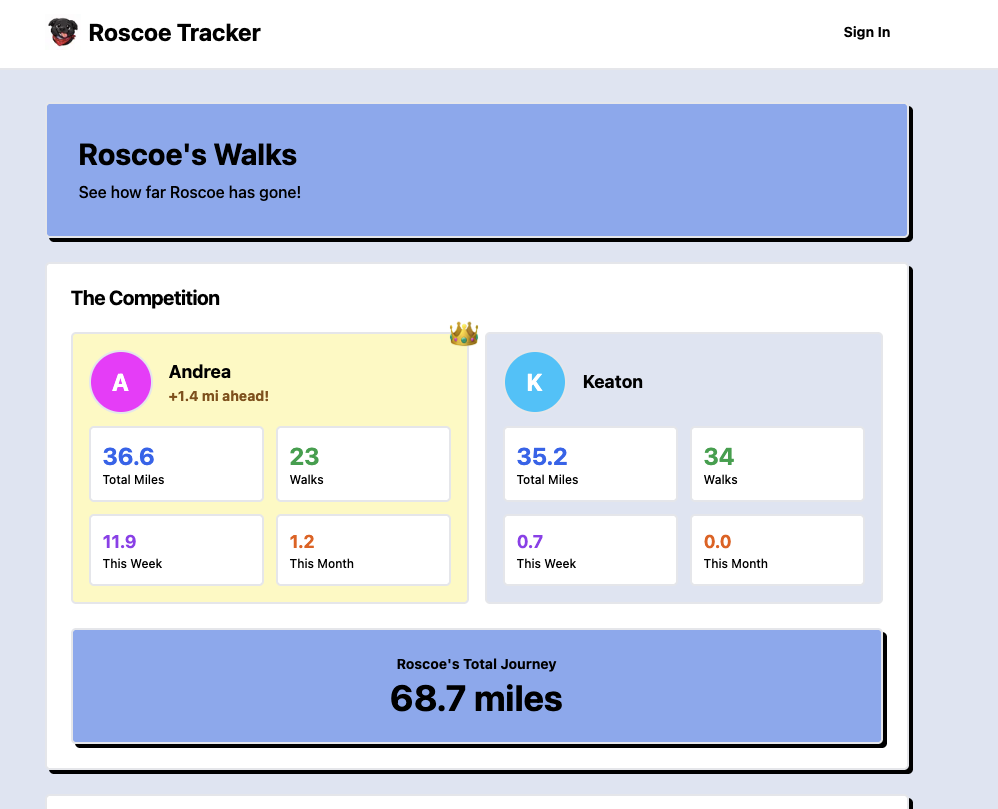The image size is (998, 809).
Task: Click 'See how far Roscoe has gone!' text
Action: tap(190, 192)
